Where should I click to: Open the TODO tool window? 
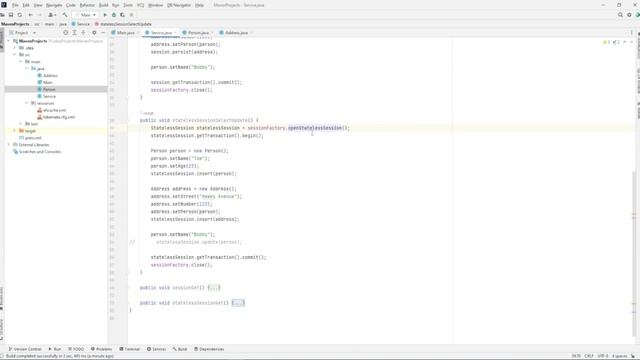(76, 349)
